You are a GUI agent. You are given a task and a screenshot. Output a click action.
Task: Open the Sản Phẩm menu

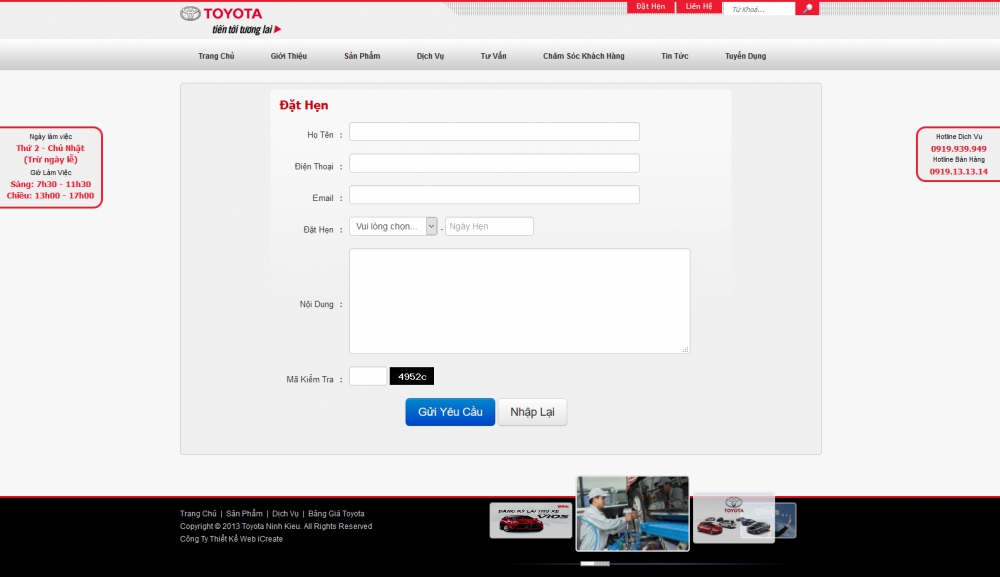[362, 56]
